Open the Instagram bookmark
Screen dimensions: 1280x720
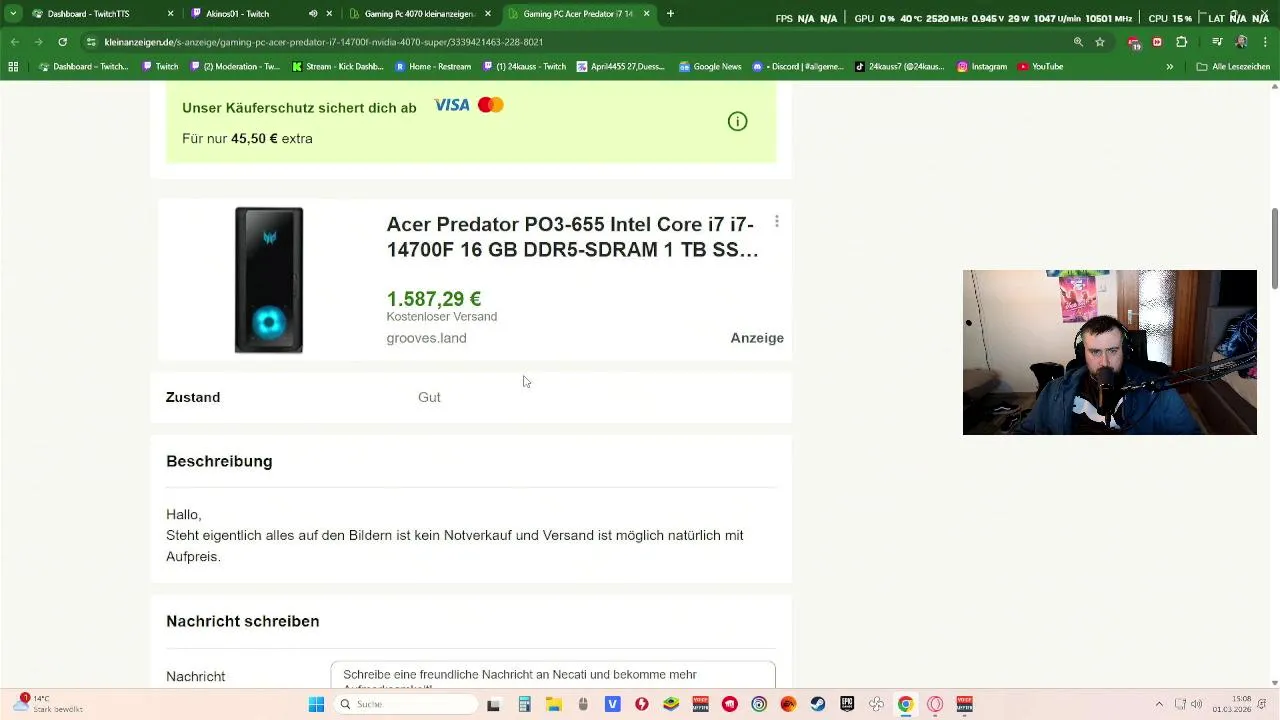982,67
